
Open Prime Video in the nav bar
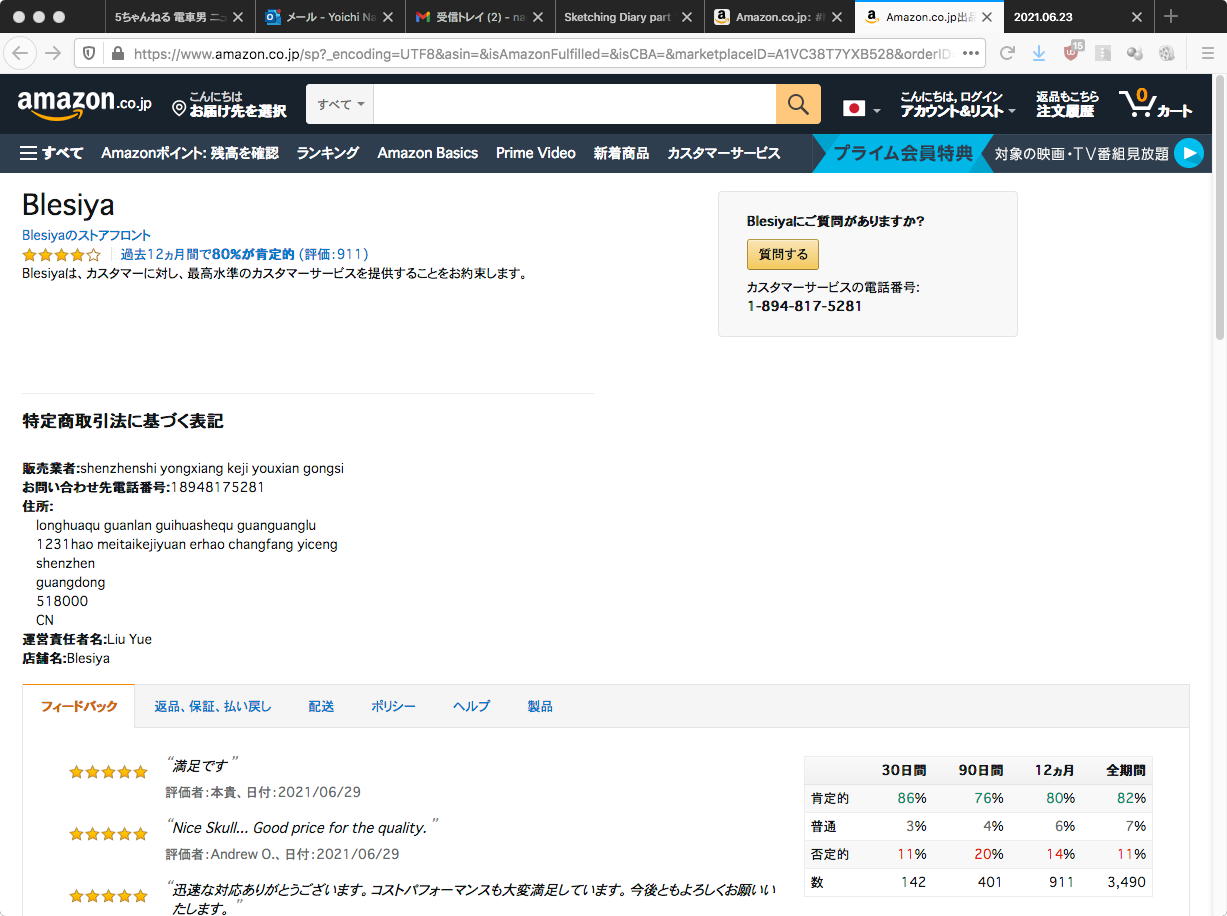pos(536,153)
